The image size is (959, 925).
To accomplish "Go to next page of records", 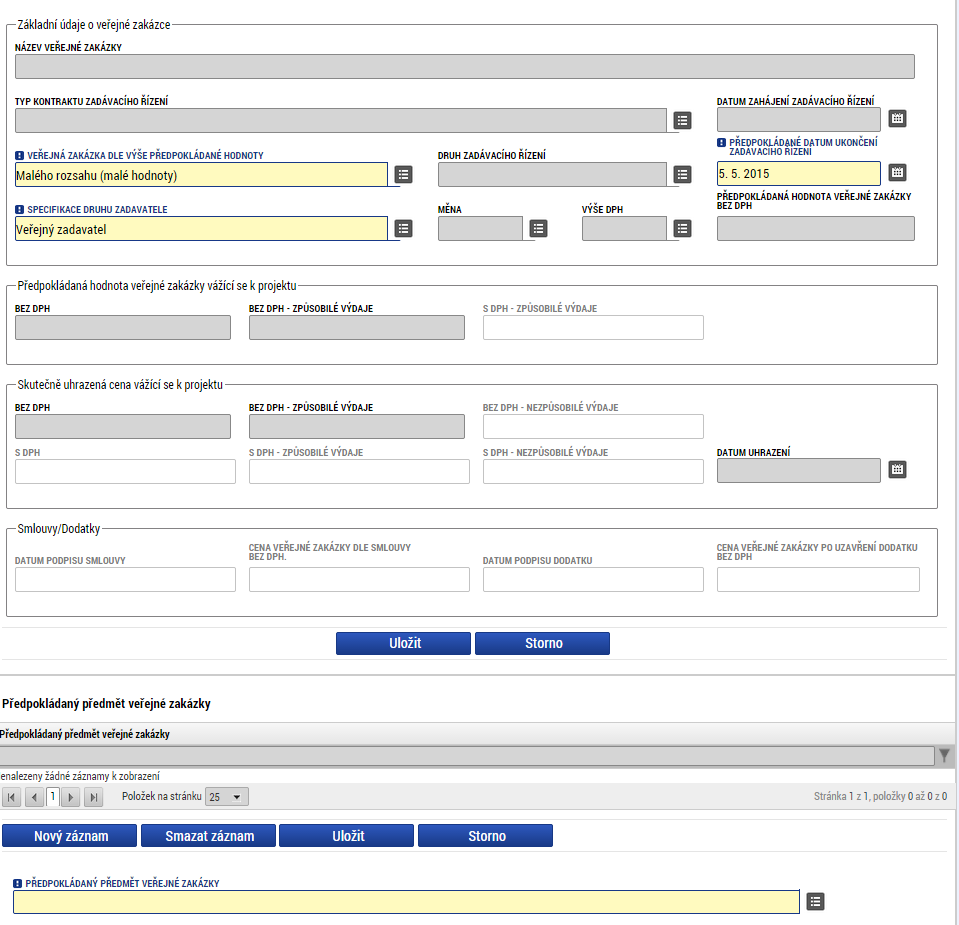I will (71, 797).
